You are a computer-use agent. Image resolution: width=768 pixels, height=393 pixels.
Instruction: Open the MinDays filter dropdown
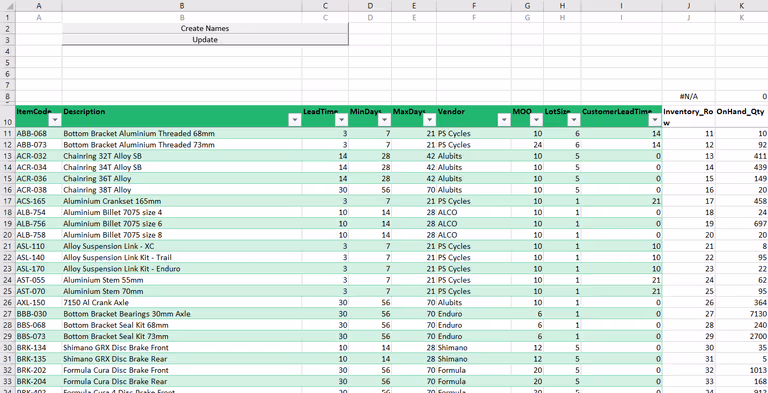point(385,121)
